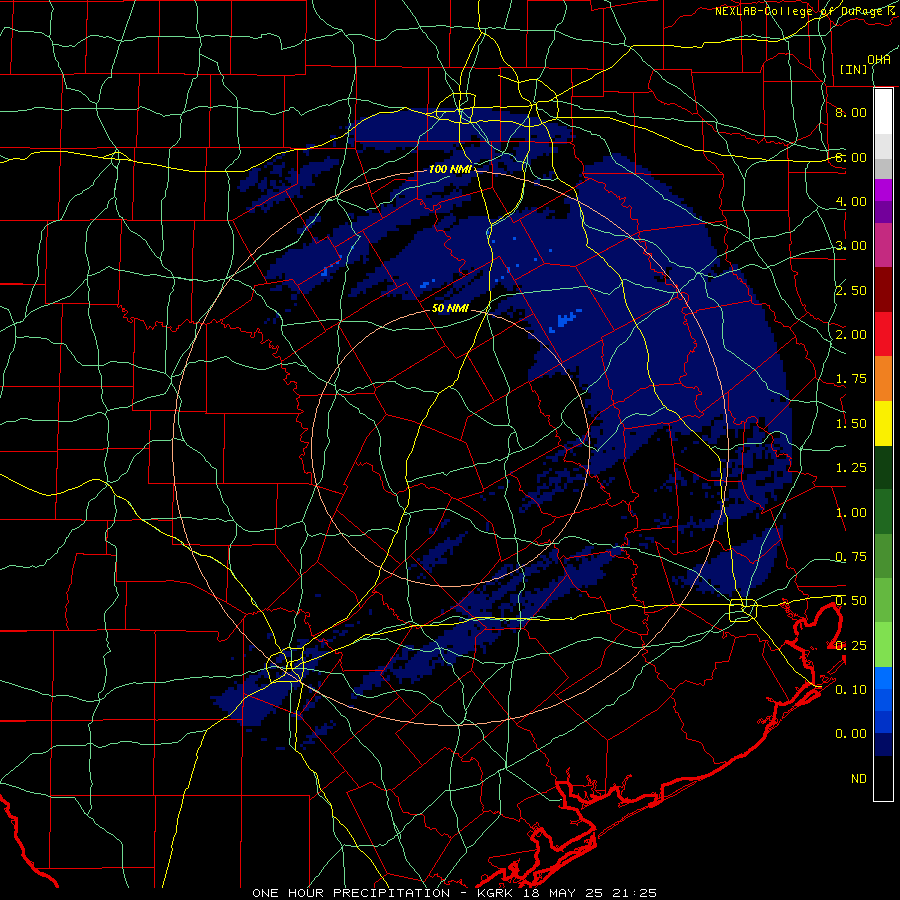Image resolution: width=900 pixels, height=900 pixels.
Task: Click the '0.25' legend value
Action: pos(851,646)
